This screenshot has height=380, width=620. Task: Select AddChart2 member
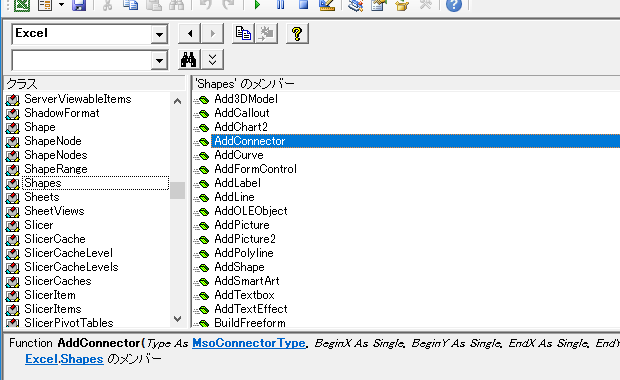point(241,127)
